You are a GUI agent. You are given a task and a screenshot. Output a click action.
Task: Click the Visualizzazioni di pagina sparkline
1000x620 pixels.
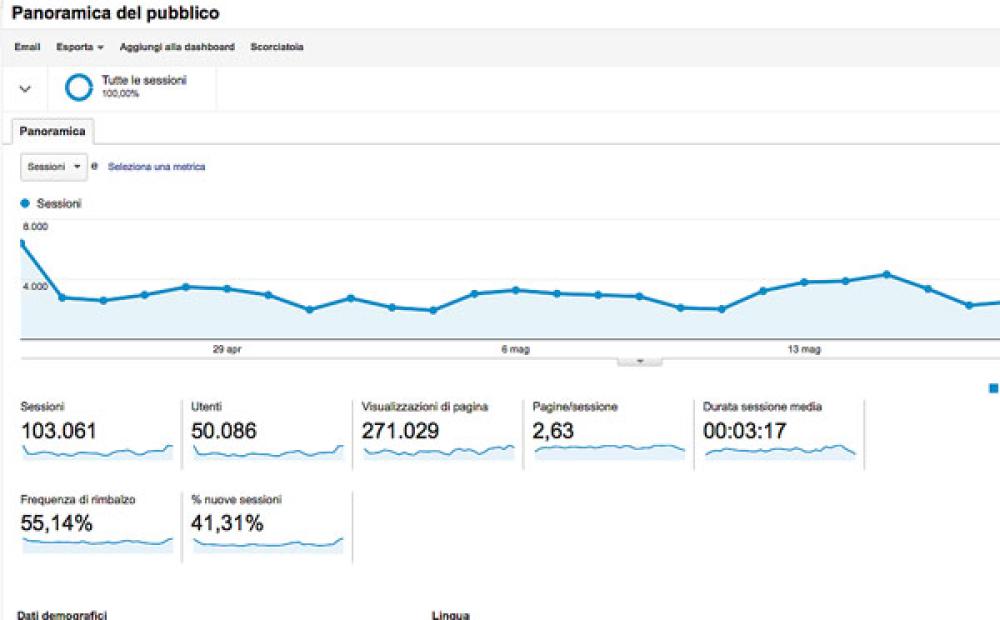tap(438, 451)
